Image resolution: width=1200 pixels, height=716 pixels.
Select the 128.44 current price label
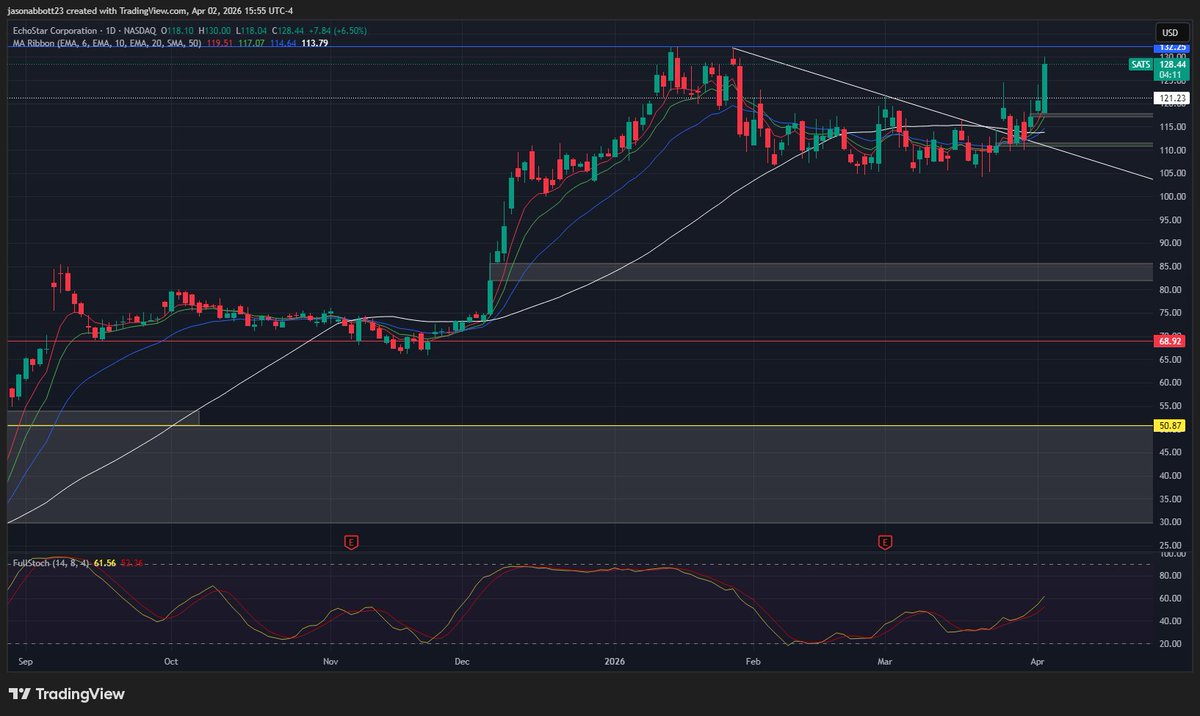pos(1171,63)
